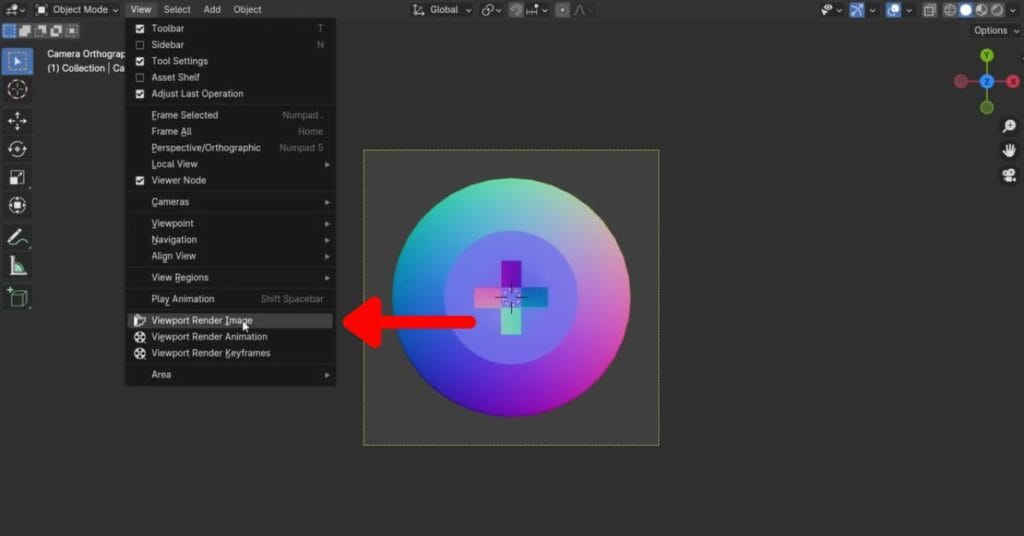
Task: Toggle camera view with camera icon
Action: (x=1009, y=175)
